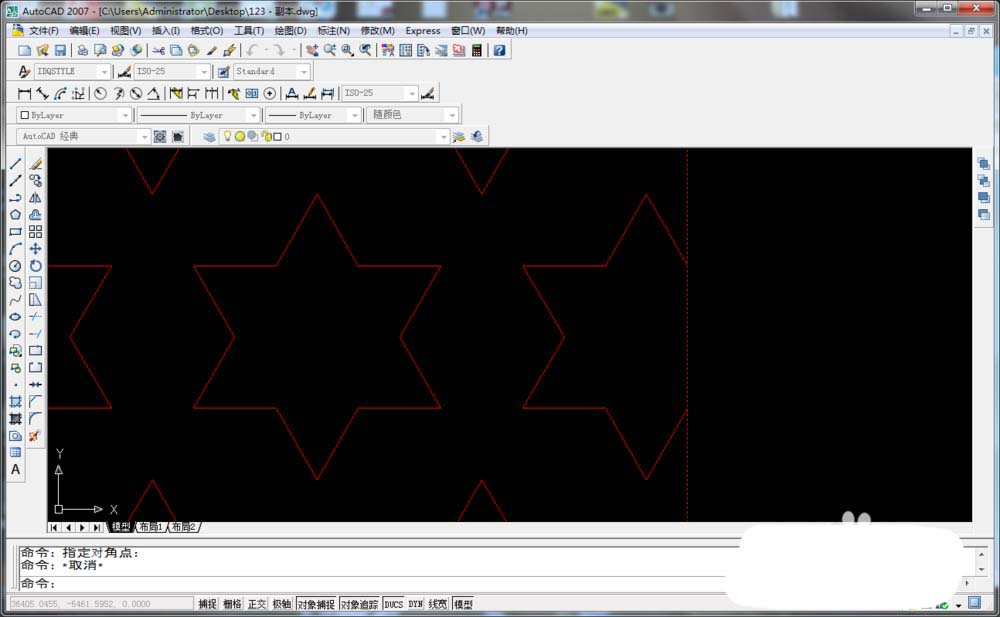Select the Line tool in draw toolbar

(x=15, y=164)
